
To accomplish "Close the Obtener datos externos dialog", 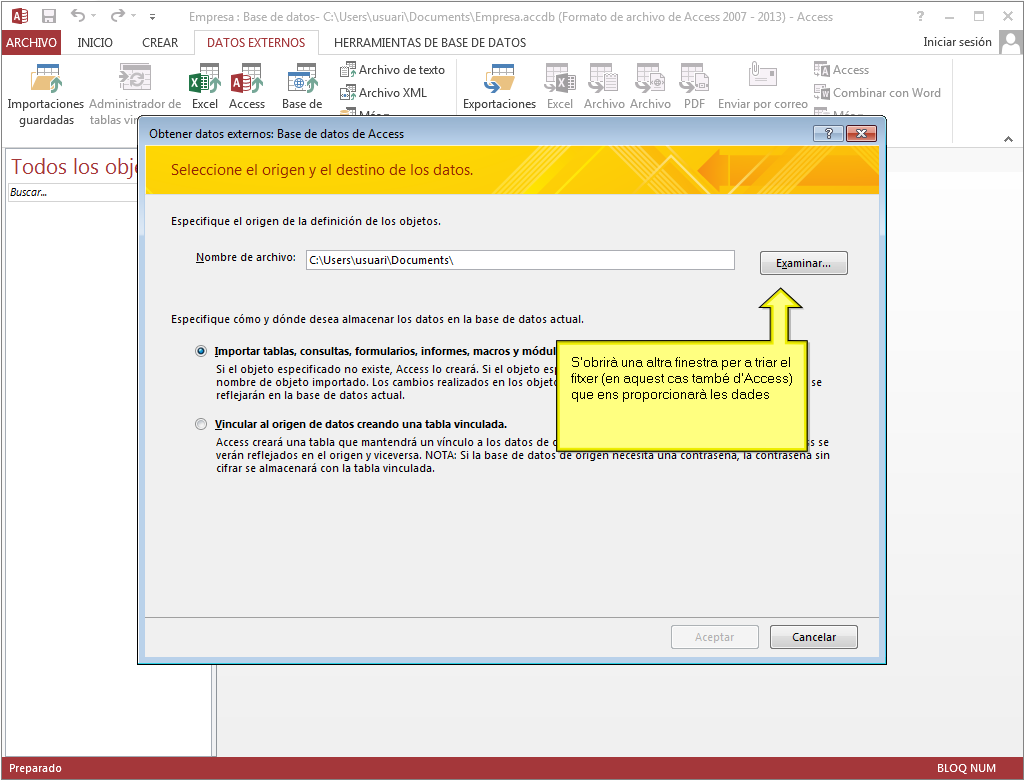I will pos(861,133).
